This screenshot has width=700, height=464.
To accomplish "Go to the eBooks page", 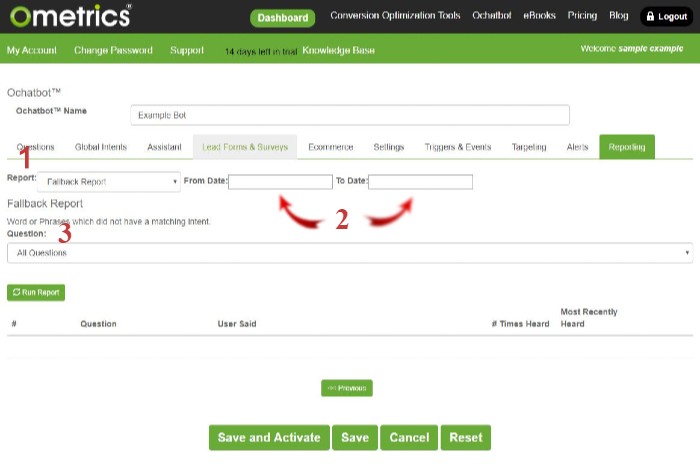I will pos(539,15).
